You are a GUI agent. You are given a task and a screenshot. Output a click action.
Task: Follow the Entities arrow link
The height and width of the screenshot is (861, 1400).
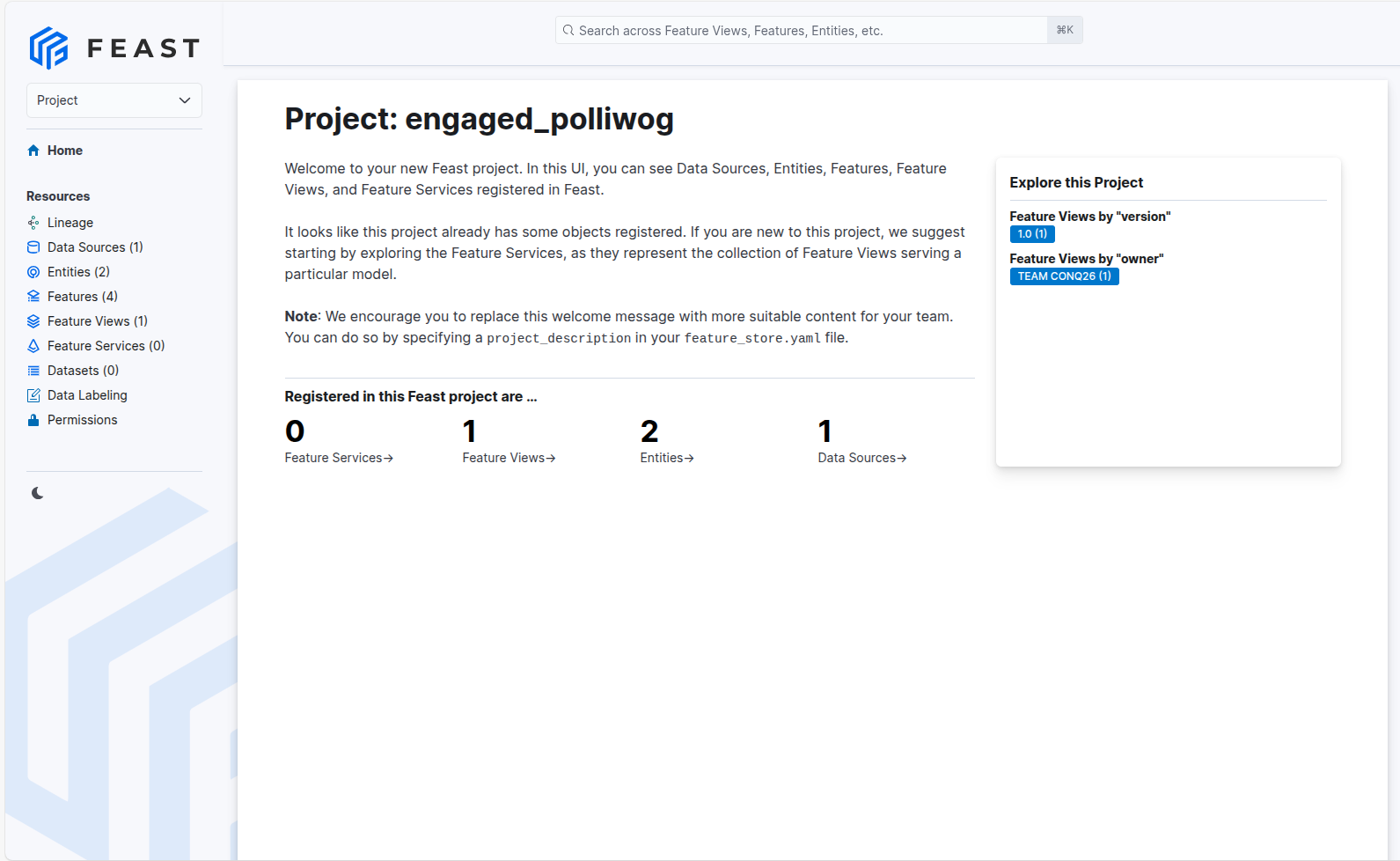pos(667,458)
